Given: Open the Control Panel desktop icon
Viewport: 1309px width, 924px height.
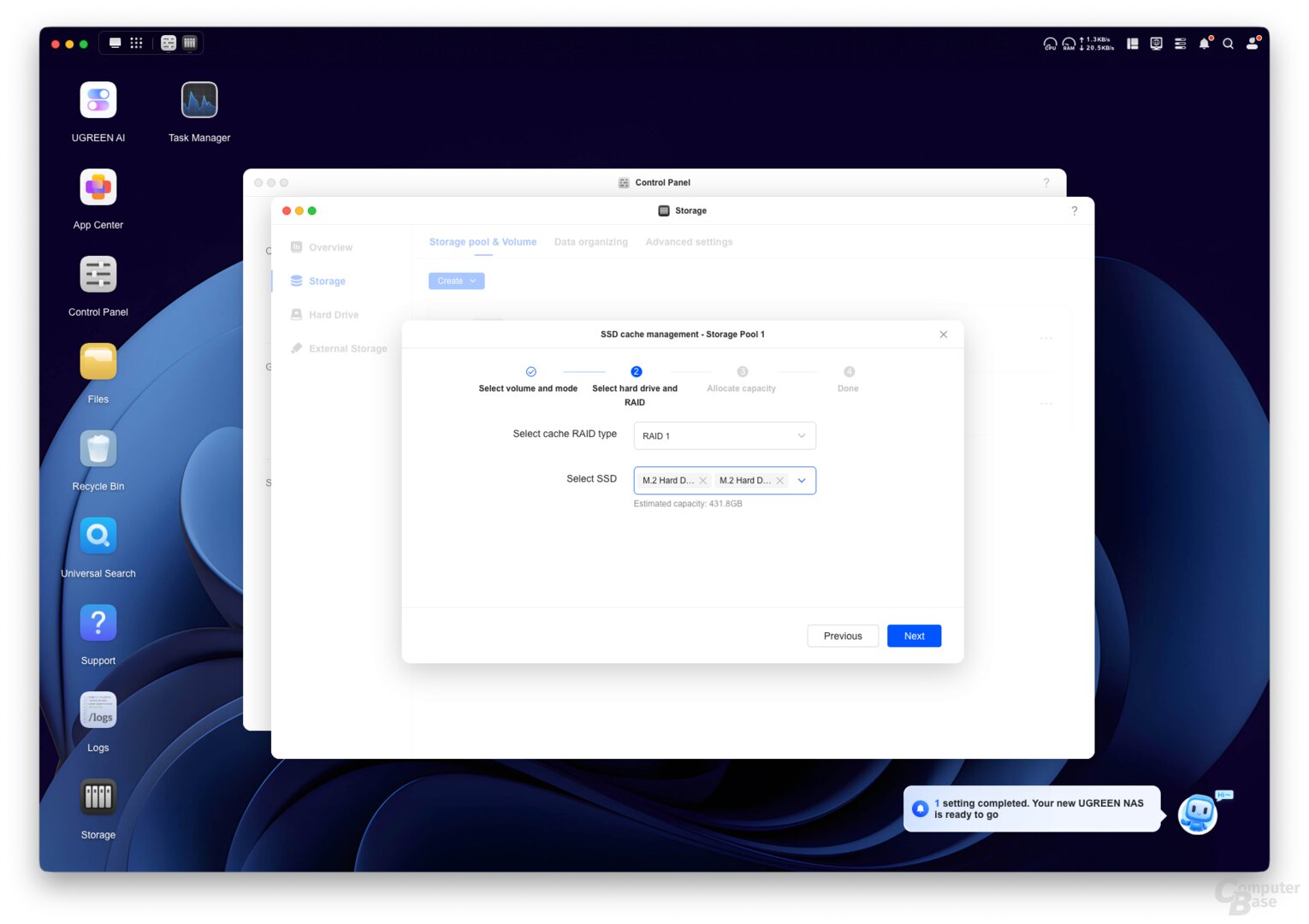Looking at the screenshot, I should [98, 275].
